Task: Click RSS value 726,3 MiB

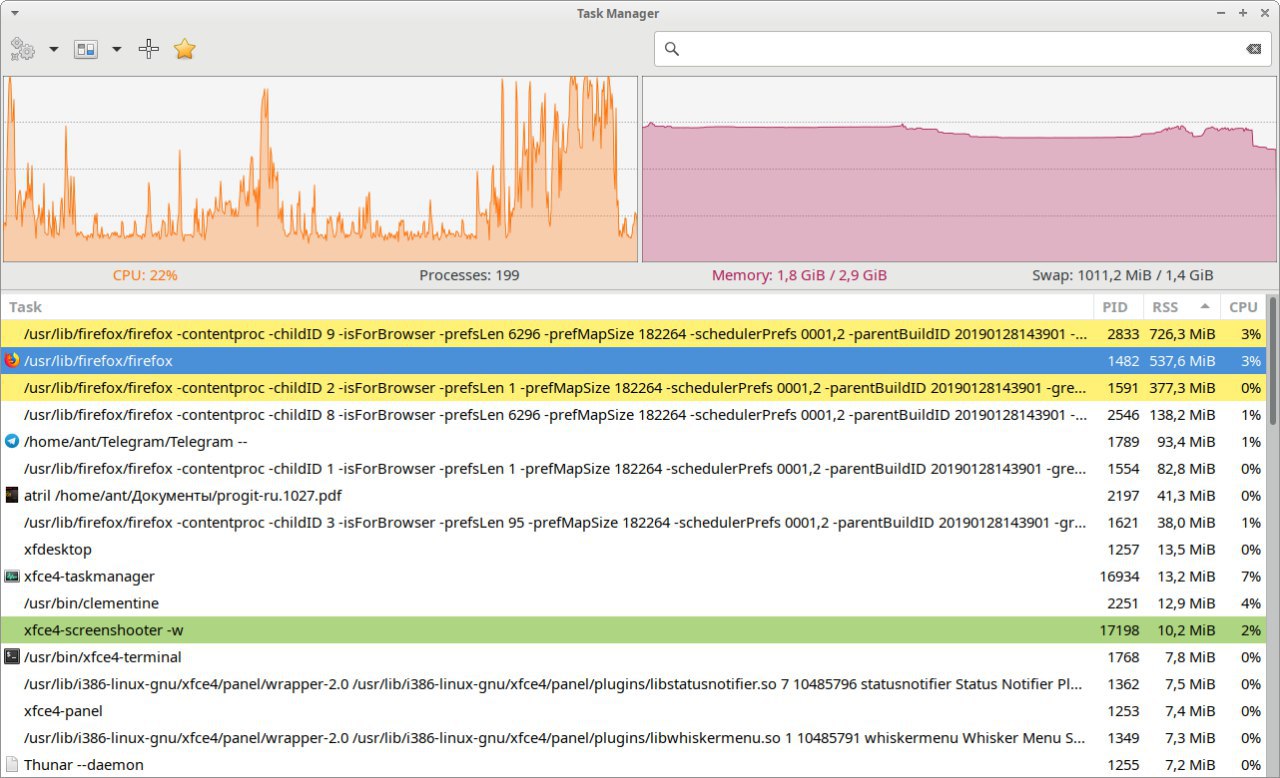Action: [1183, 334]
